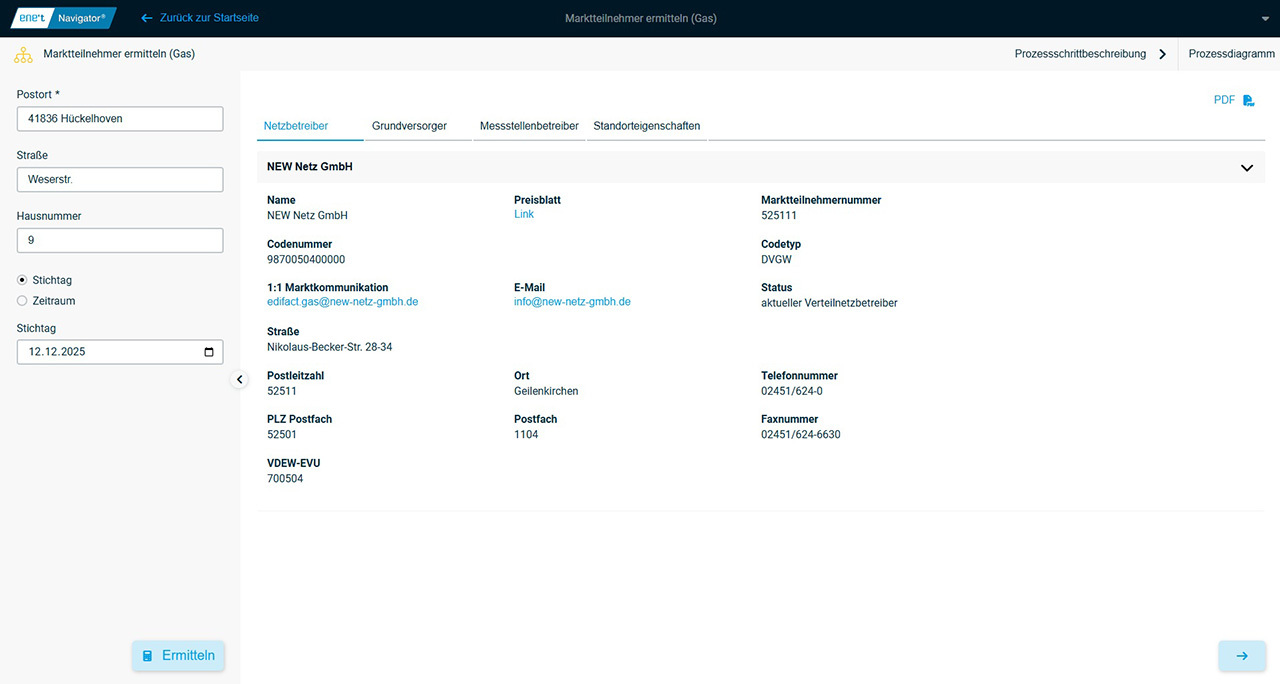Image resolution: width=1280 pixels, height=684 pixels.
Task: Click into the Hausnummer input field
Action: point(120,240)
